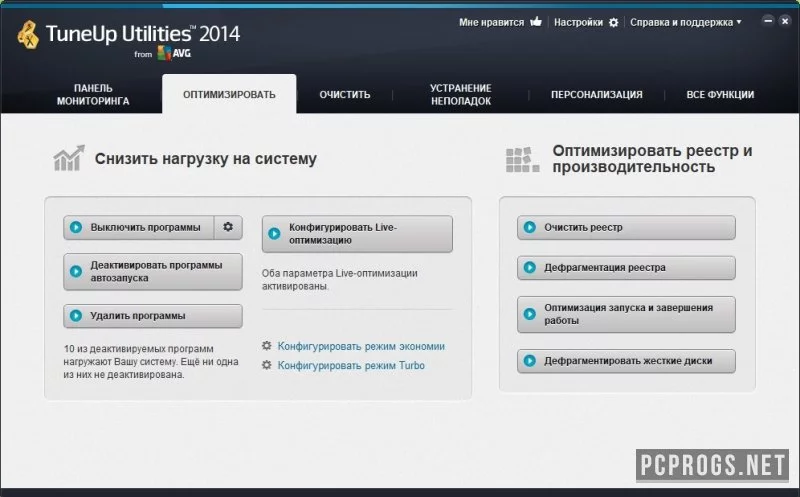Click the play icon on Очистить реестр
800x497 pixels.
click(530, 227)
